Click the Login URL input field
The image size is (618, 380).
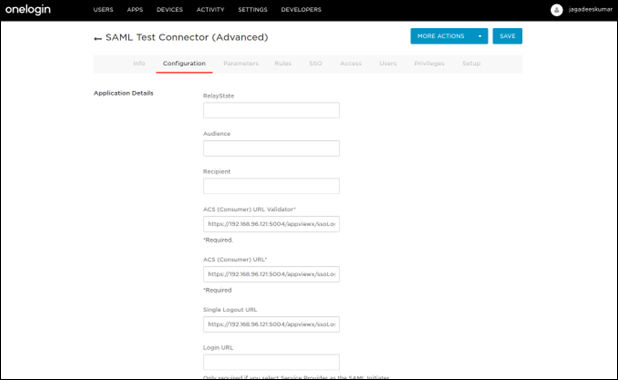pos(271,362)
